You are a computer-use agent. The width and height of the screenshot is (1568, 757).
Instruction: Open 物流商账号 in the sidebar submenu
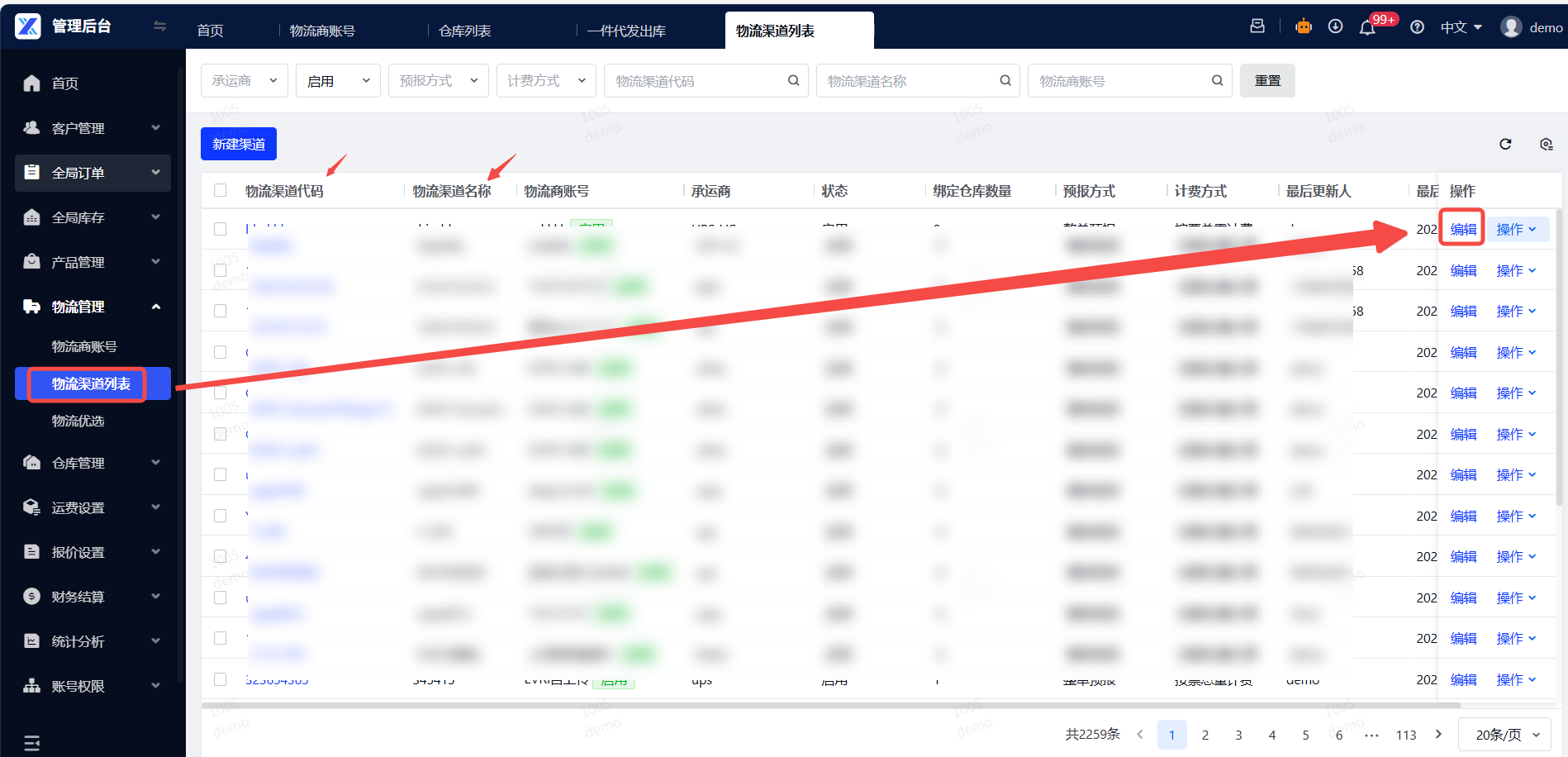(x=84, y=346)
